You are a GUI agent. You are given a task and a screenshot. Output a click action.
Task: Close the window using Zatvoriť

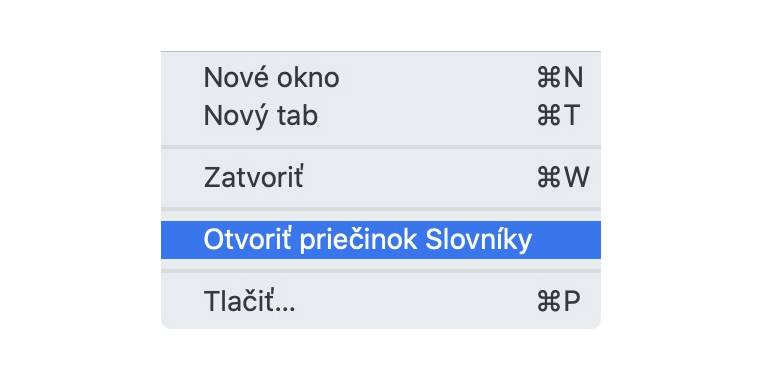point(381,177)
